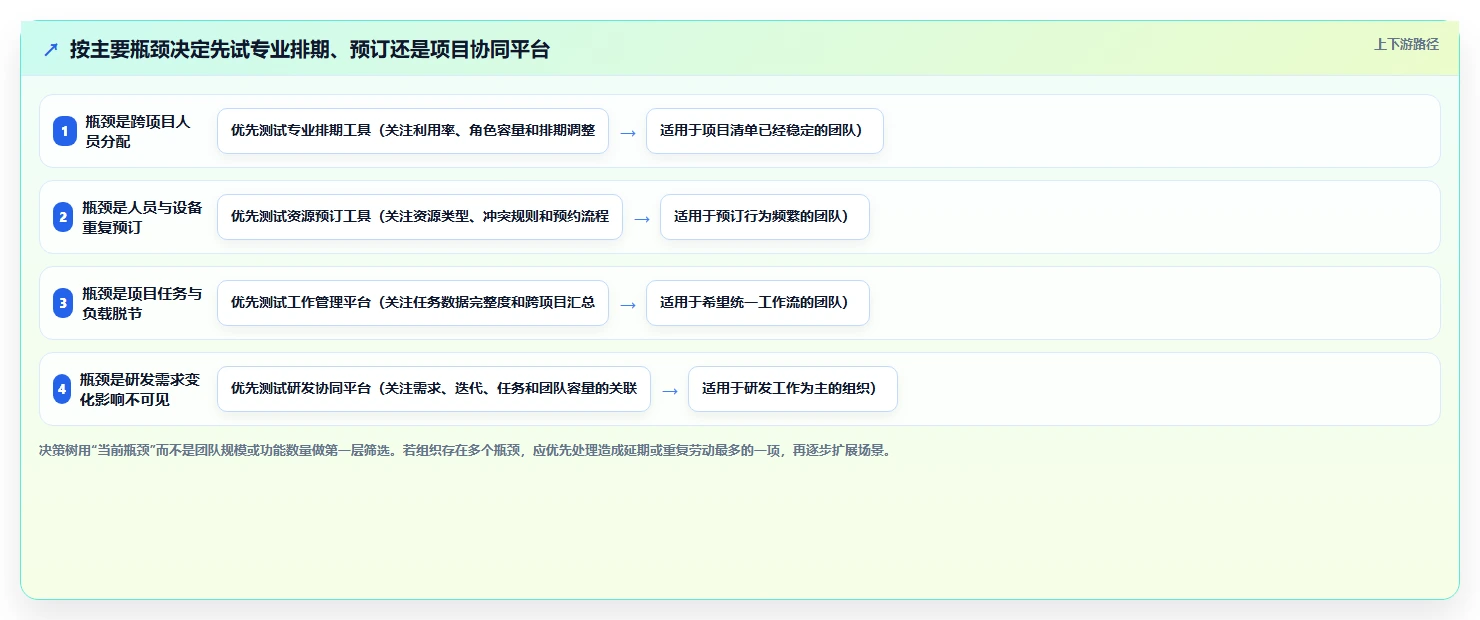The width and height of the screenshot is (1480, 620).
Task: Click the text 瓶颈是研发需求变化影响不可见
Action: tap(140, 389)
